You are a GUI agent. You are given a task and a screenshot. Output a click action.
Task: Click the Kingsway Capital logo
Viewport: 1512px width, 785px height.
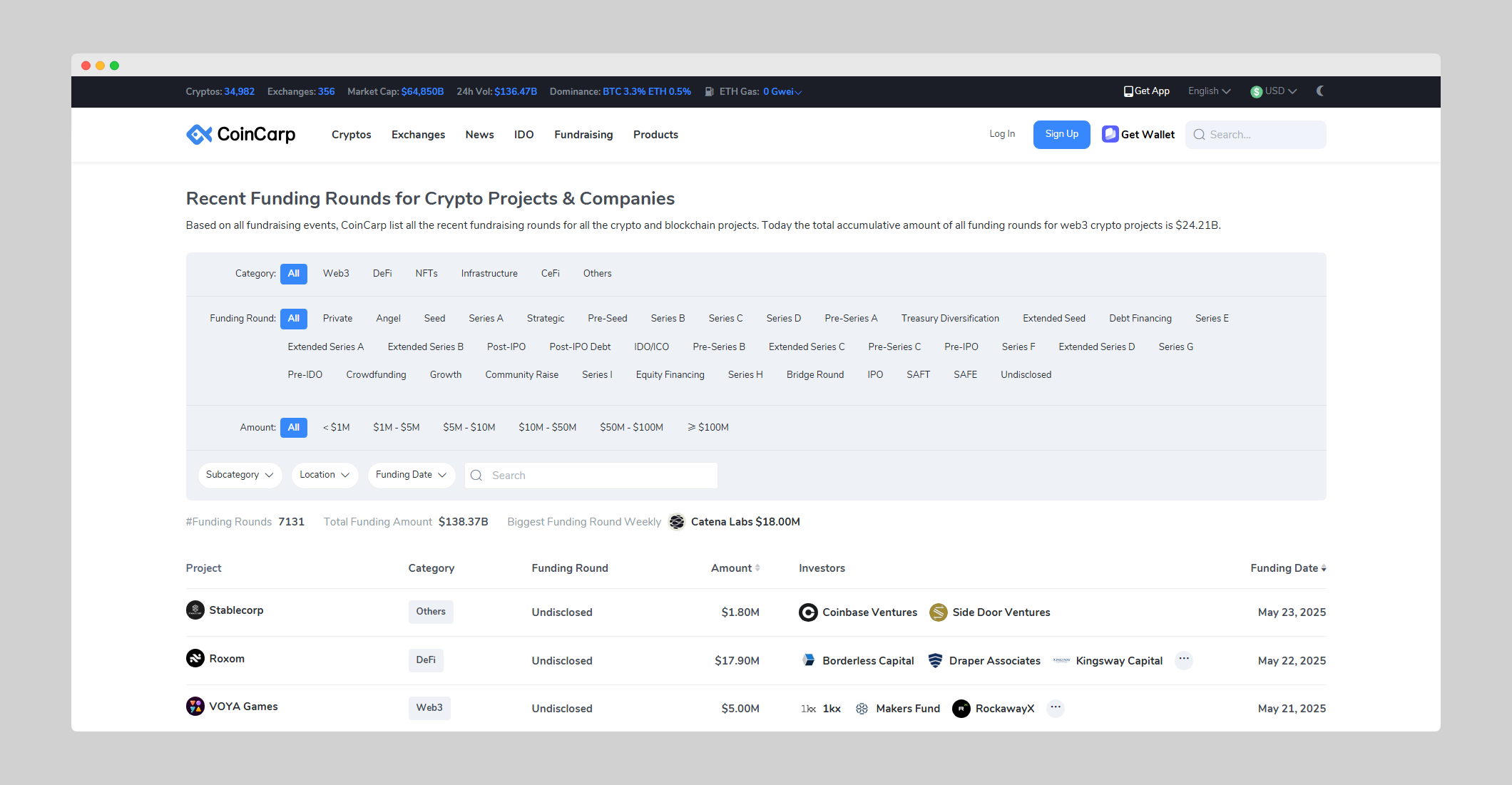click(x=1061, y=661)
